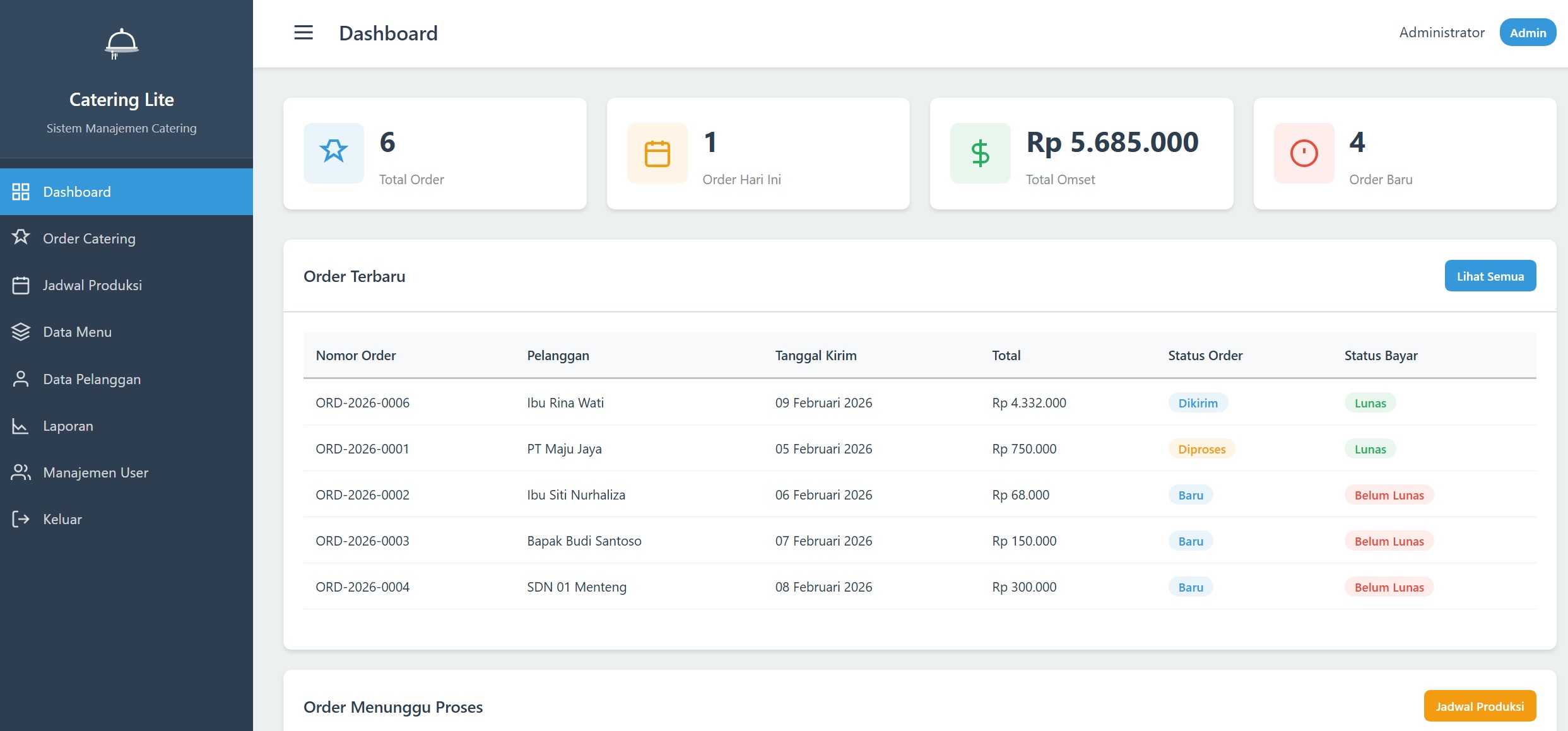This screenshot has height=731, width=1568.
Task: Click Belum Lunas badge for ORD-2026-0002
Action: pos(1389,495)
